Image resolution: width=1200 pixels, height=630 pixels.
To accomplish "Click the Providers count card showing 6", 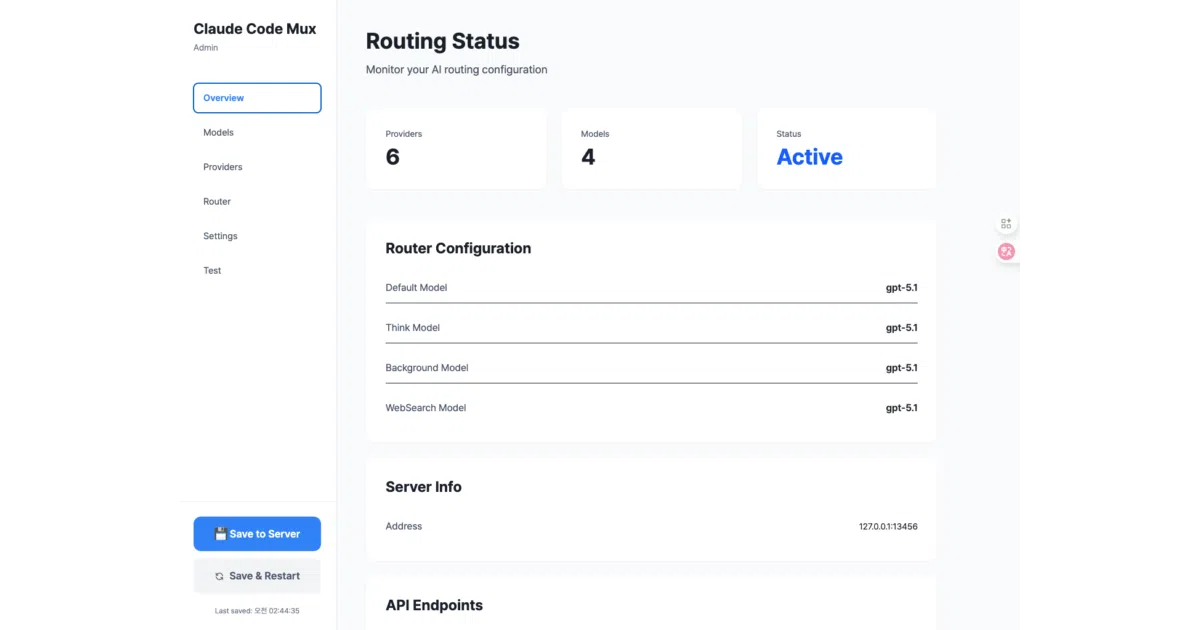I will point(456,149).
